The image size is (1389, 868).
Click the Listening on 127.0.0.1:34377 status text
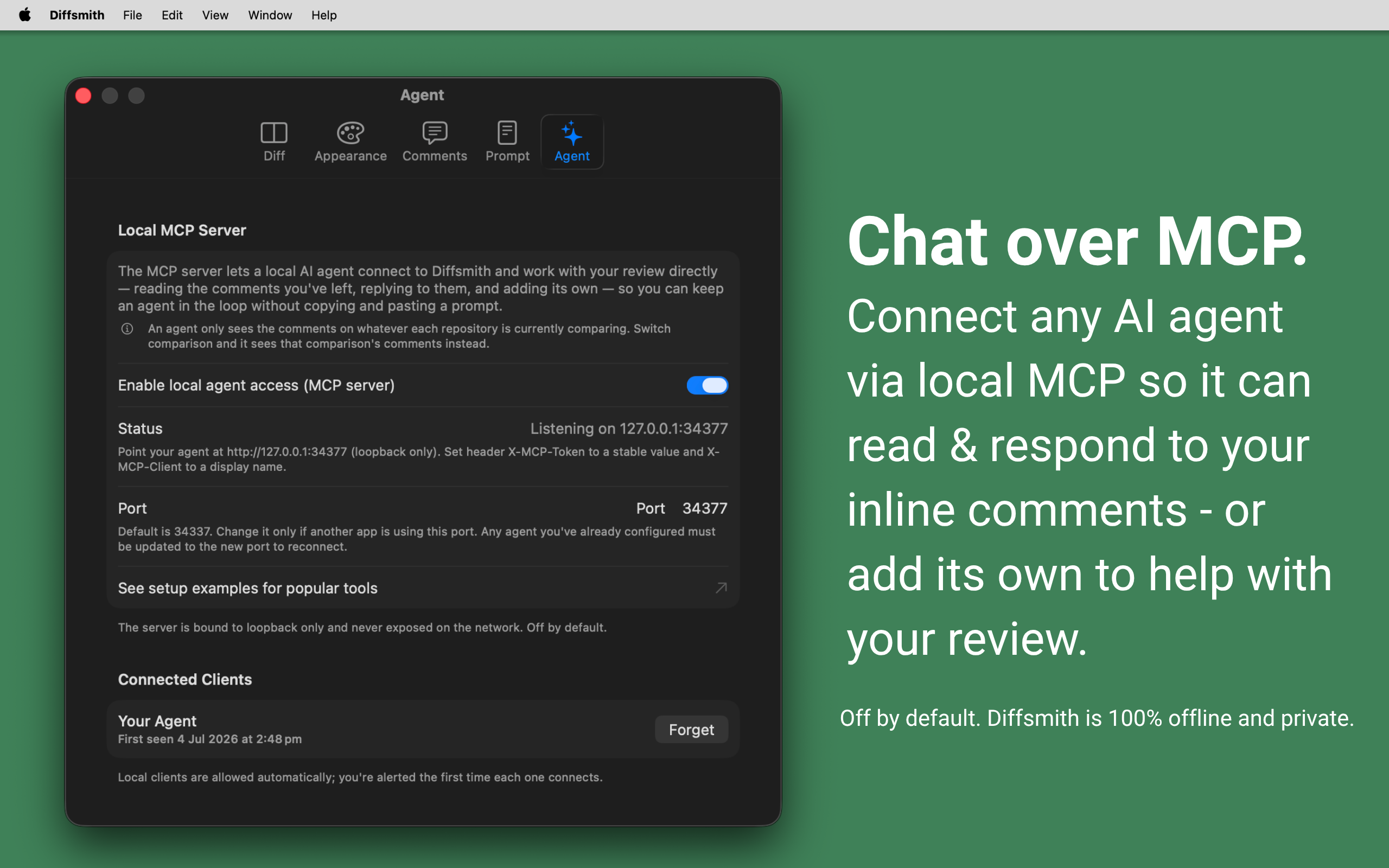628,428
